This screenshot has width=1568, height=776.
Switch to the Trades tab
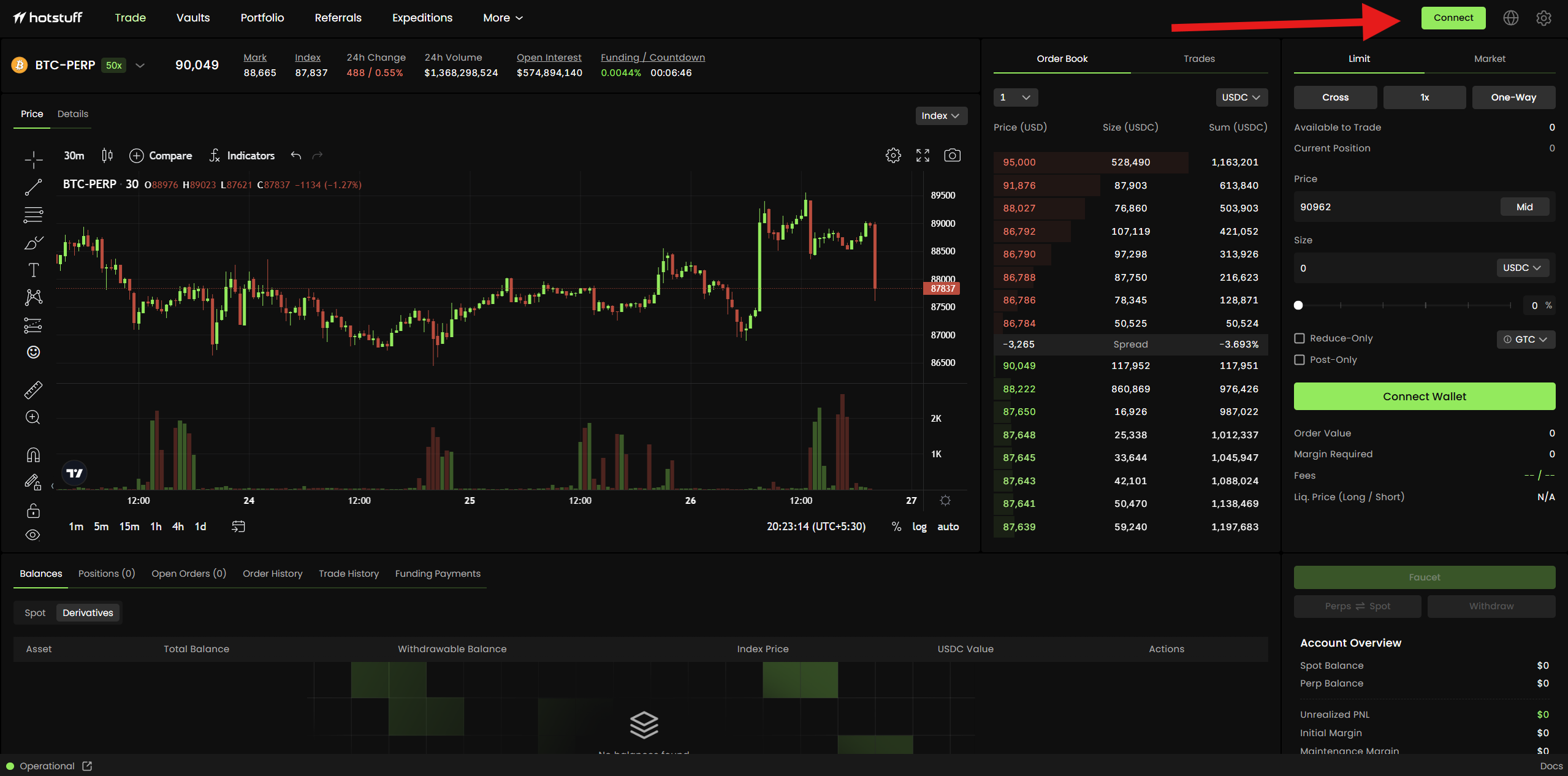(1198, 59)
